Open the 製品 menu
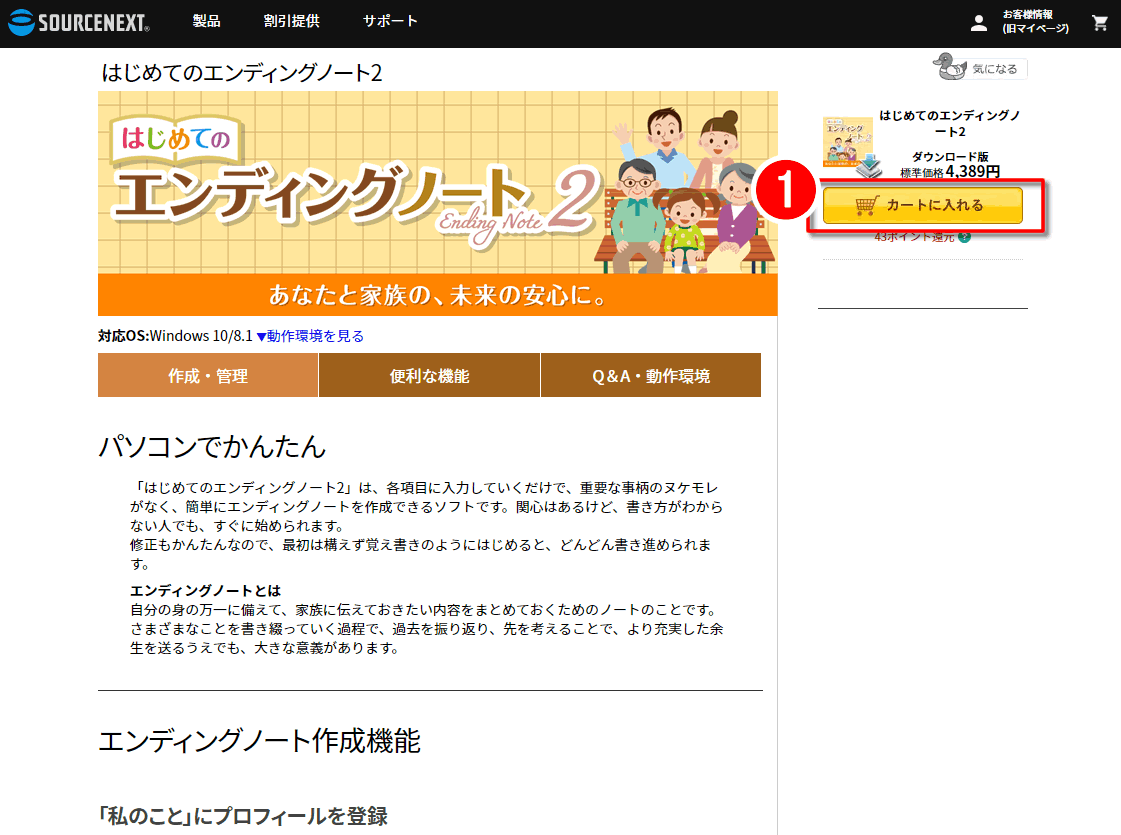1121x835 pixels. point(207,21)
